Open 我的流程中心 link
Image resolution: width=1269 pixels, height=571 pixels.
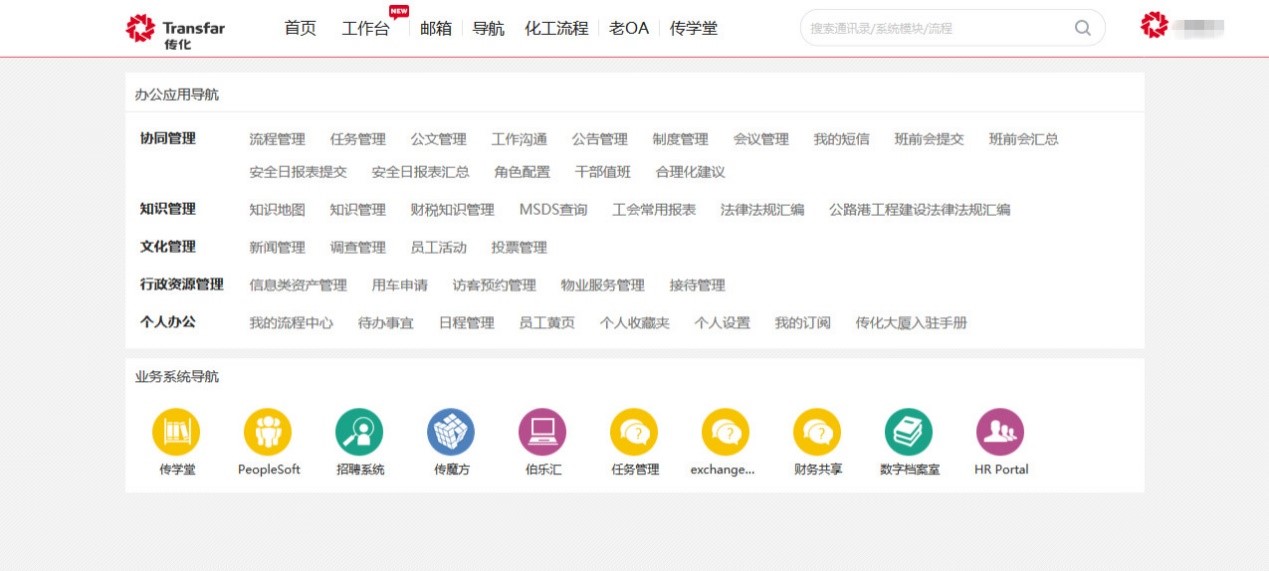tap(291, 323)
